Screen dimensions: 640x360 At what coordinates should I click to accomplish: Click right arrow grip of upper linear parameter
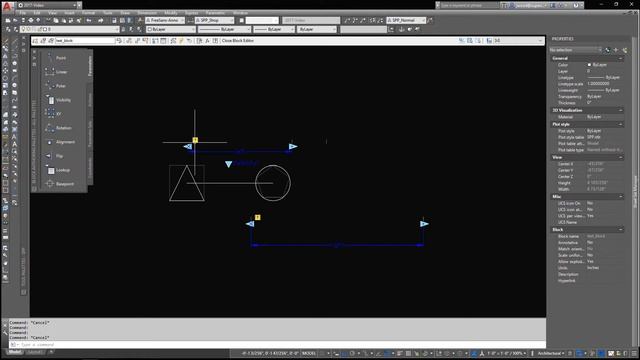pos(293,147)
